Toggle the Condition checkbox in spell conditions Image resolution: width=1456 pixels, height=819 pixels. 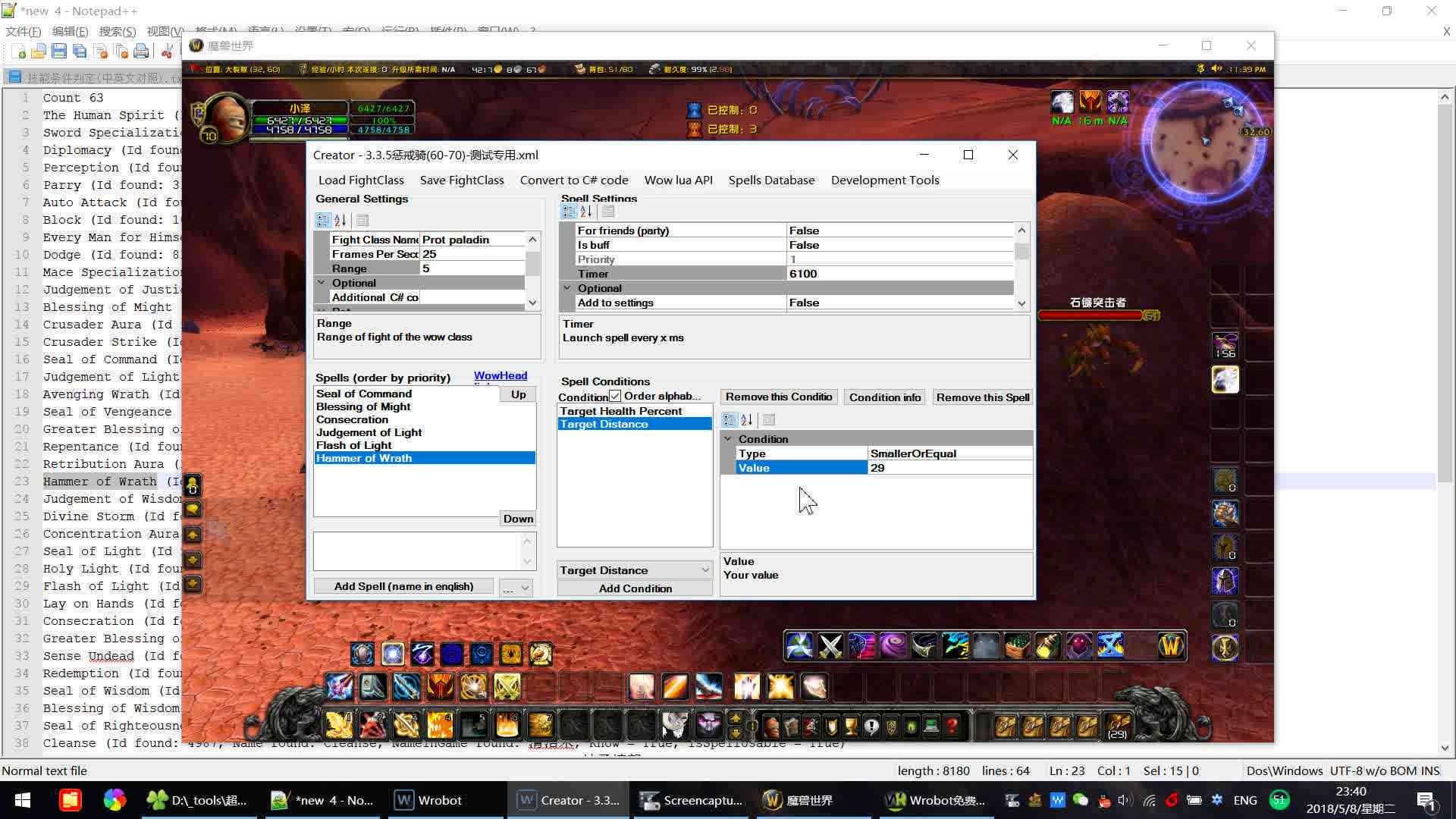click(615, 397)
